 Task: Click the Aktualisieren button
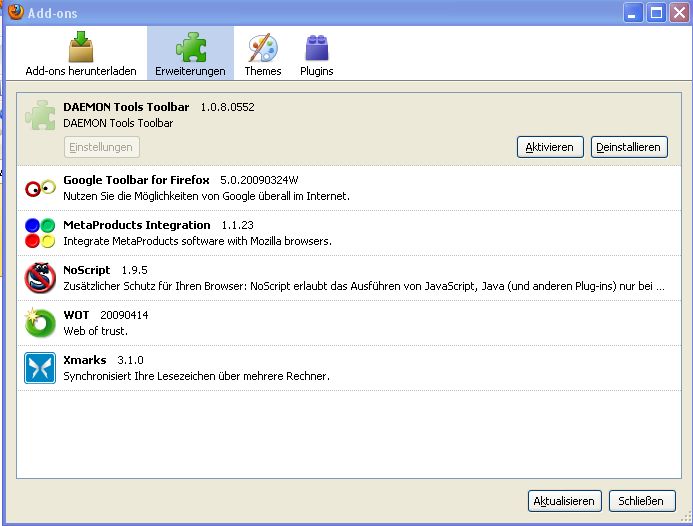coord(564,501)
